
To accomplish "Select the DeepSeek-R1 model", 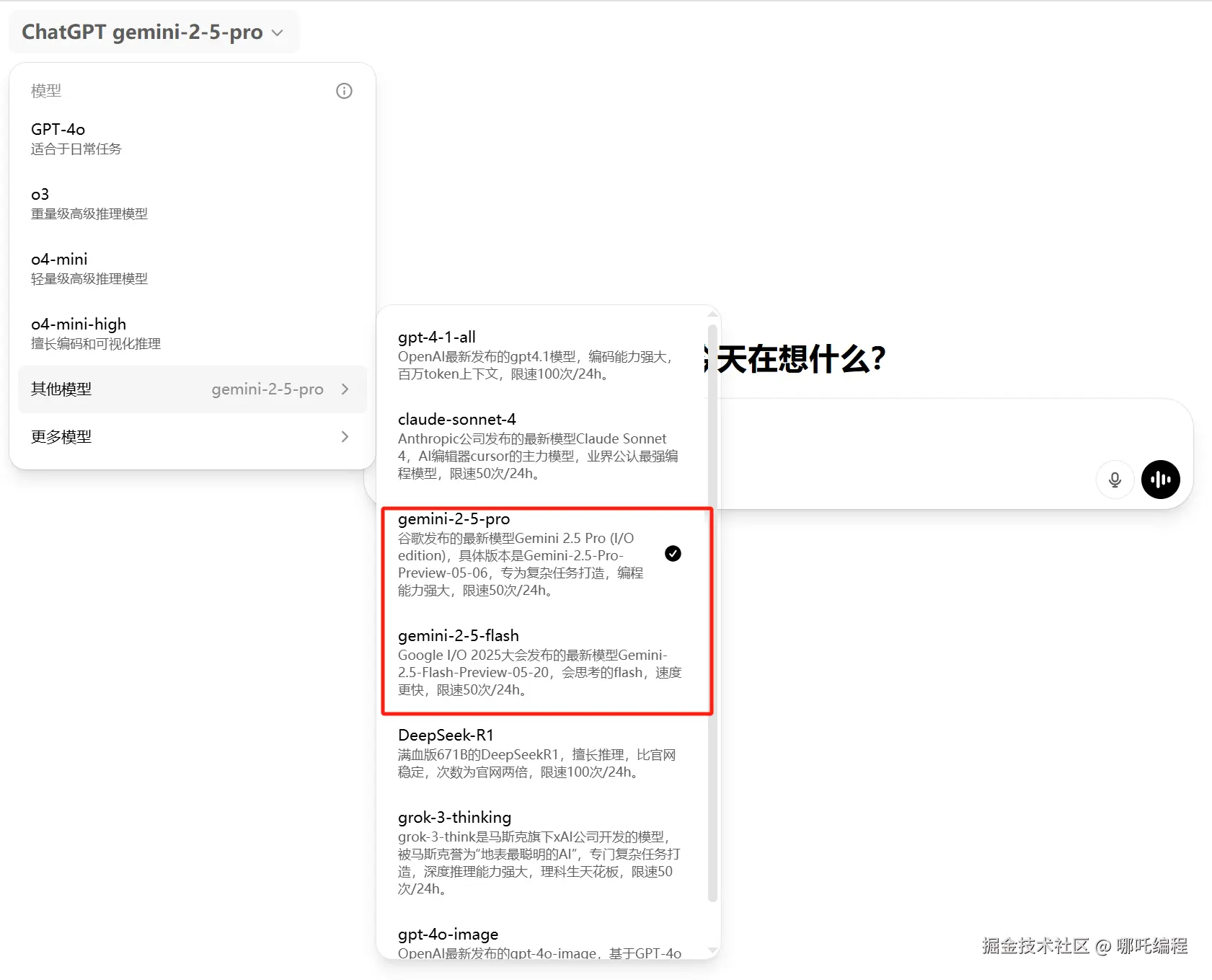I will click(x=542, y=753).
